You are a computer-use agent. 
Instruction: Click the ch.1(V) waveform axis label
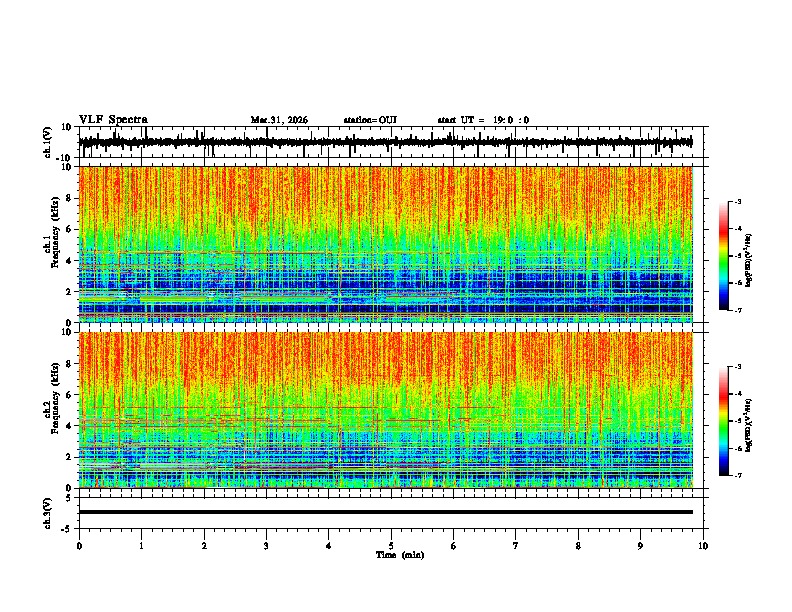[x=48, y=142]
